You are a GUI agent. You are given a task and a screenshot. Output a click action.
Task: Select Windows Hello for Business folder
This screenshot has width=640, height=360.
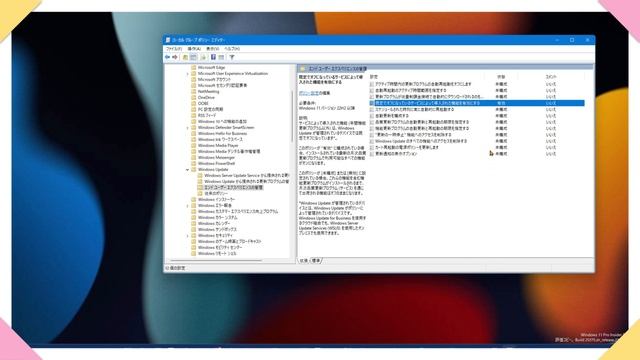pyautogui.click(x=222, y=133)
